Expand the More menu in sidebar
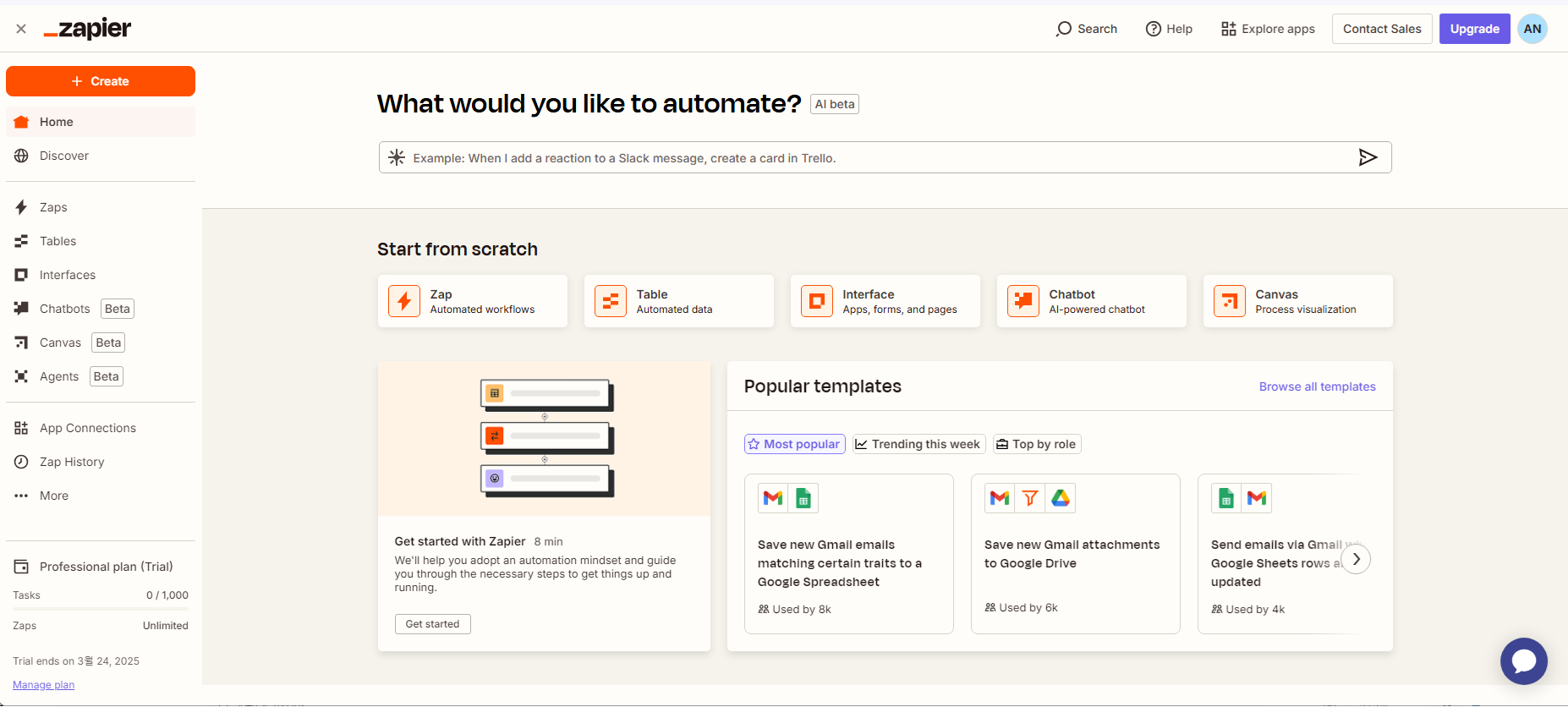 coord(101,496)
